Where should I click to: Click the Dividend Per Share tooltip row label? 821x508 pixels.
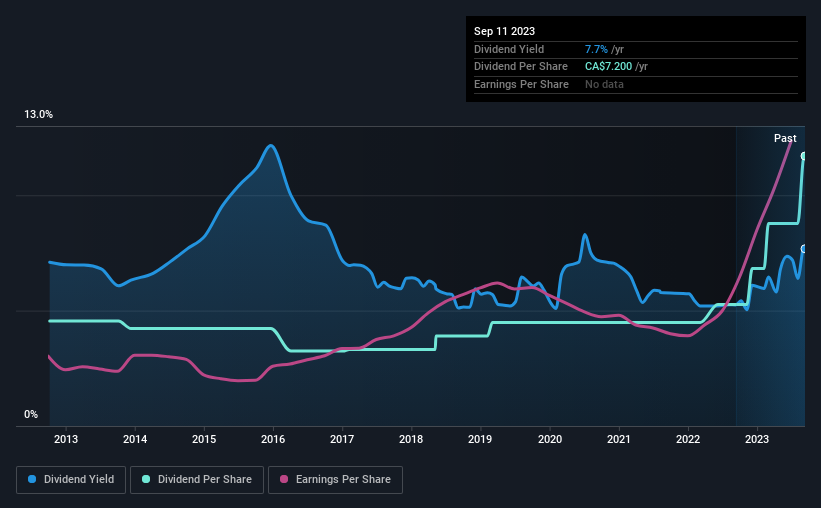[520, 67]
